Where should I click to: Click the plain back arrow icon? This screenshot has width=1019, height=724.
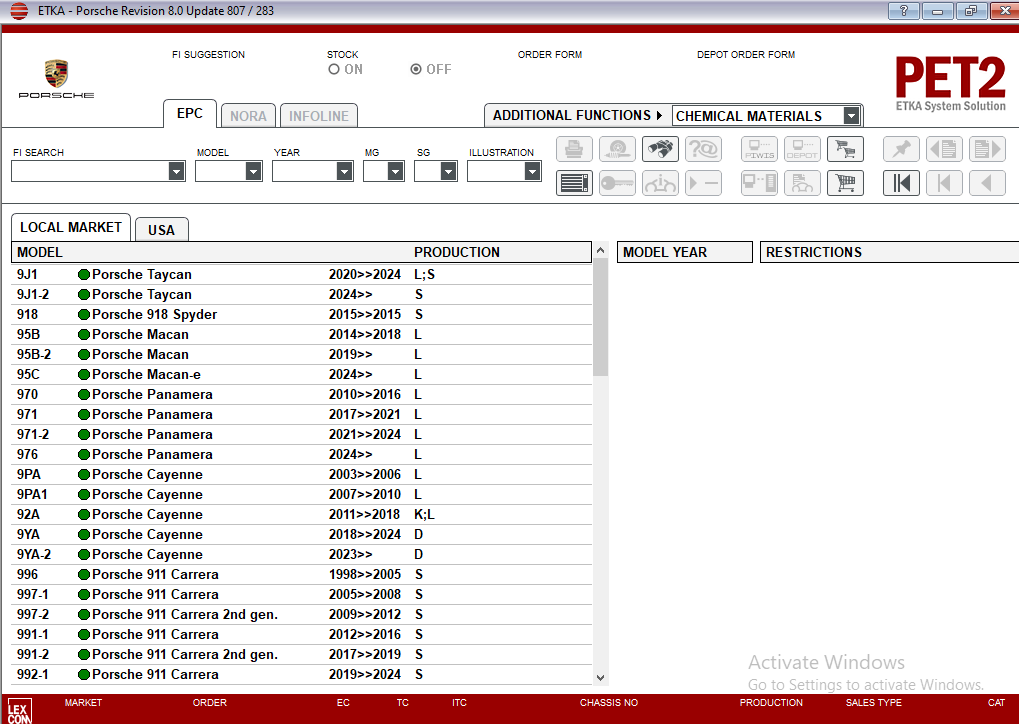tap(987, 183)
